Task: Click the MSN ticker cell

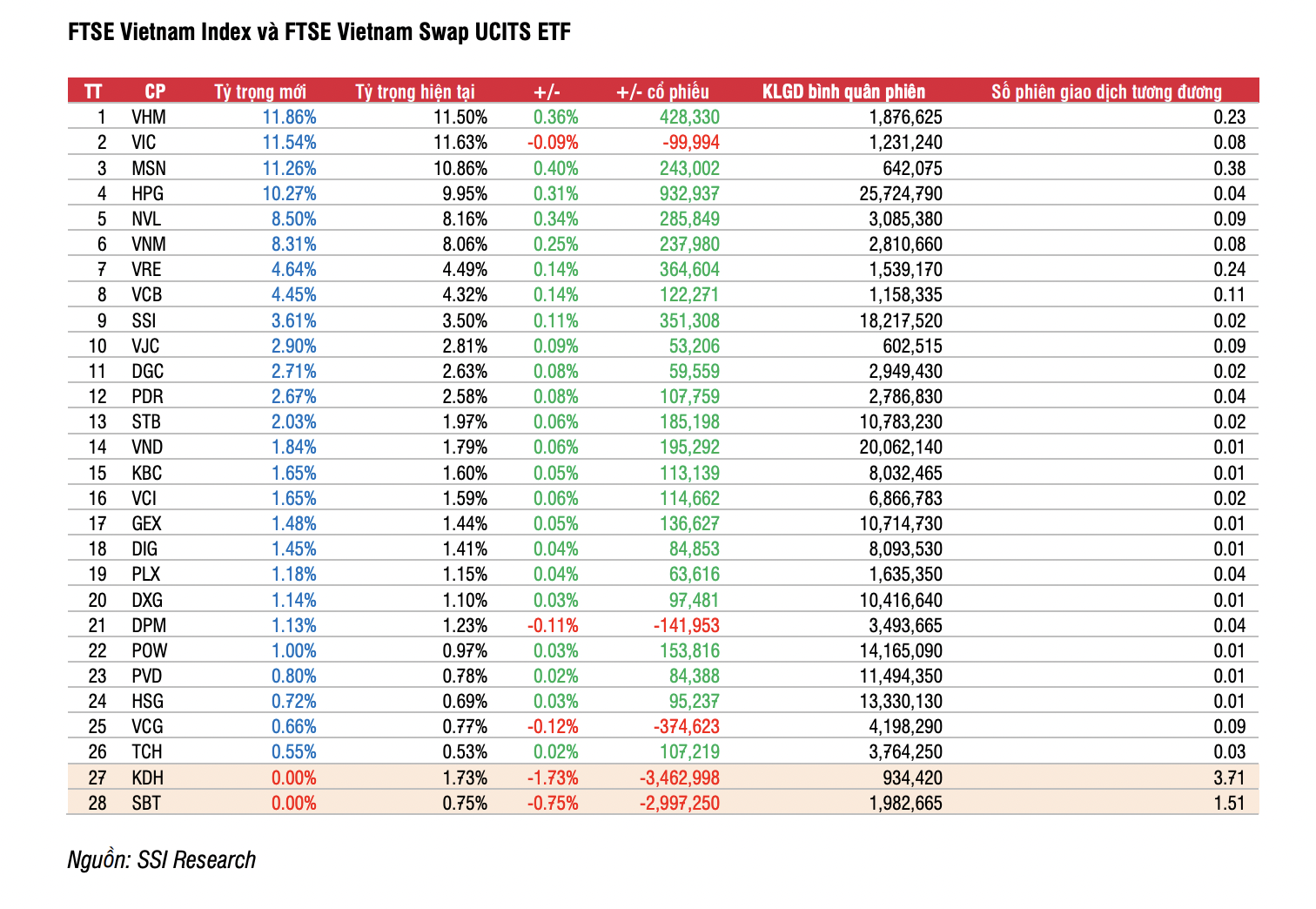Action: pyautogui.click(x=149, y=168)
